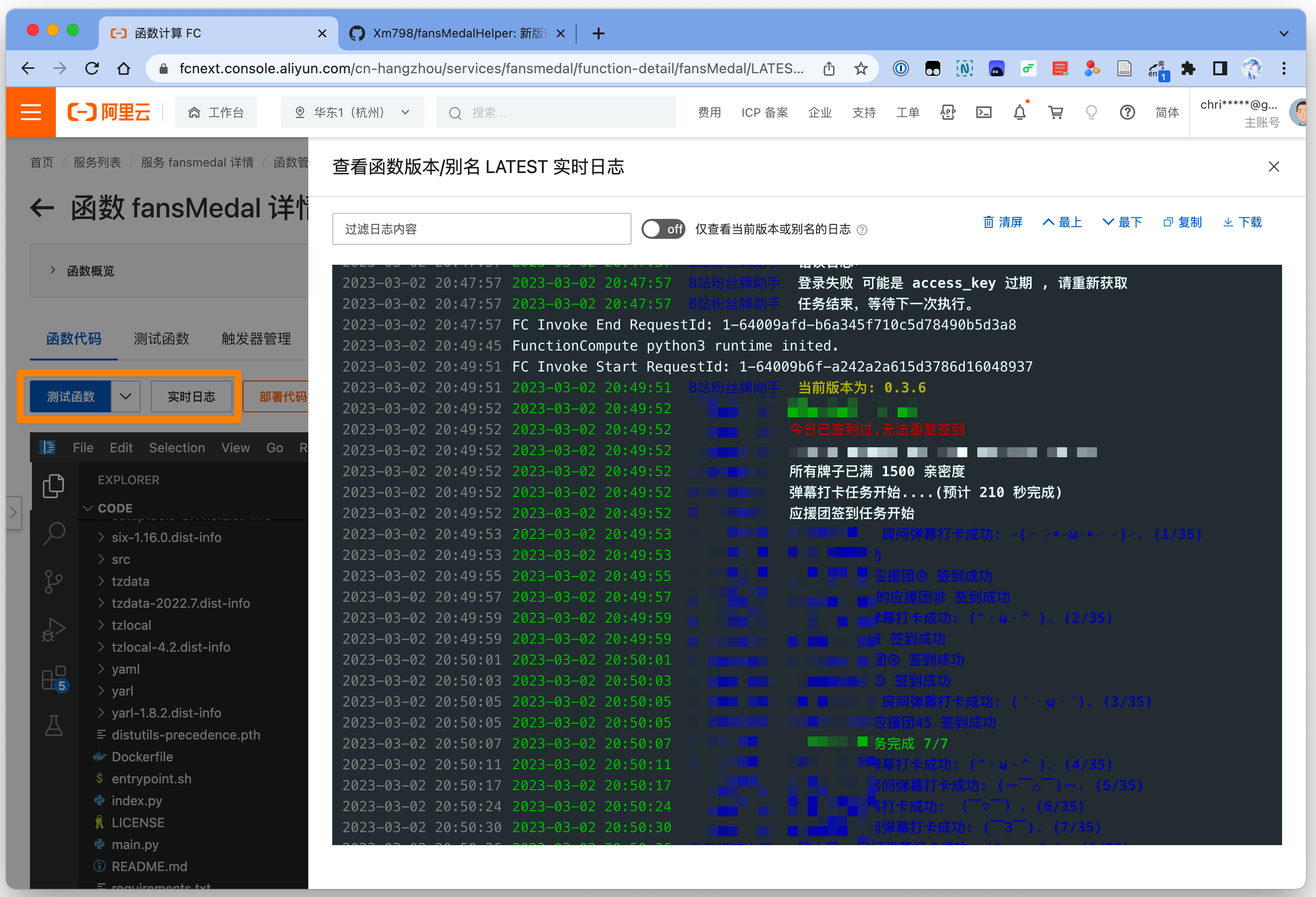Open the source control icon in sidebar
Viewport: 1316px width, 897px height.
(x=54, y=581)
